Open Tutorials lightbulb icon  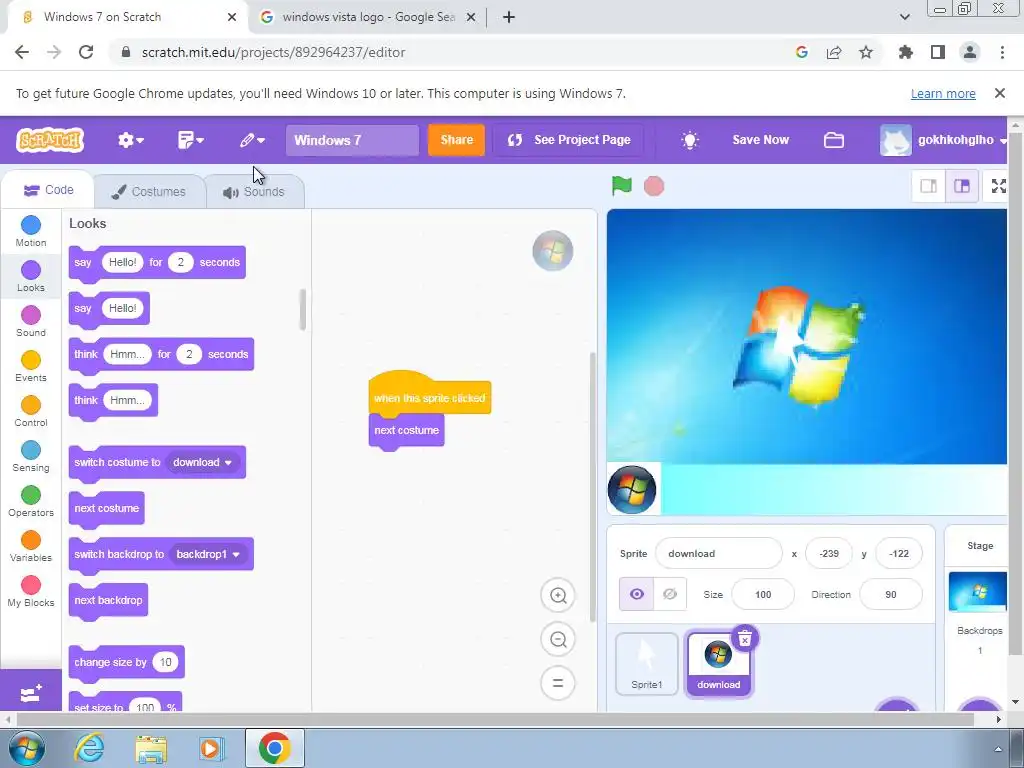coord(690,140)
